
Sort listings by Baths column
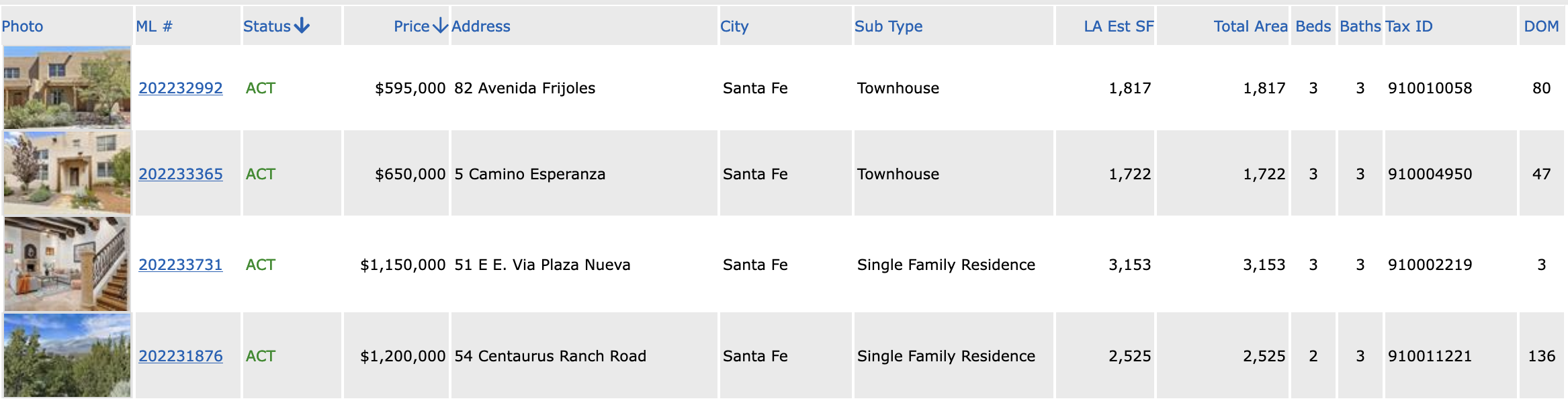pos(1360,26)
